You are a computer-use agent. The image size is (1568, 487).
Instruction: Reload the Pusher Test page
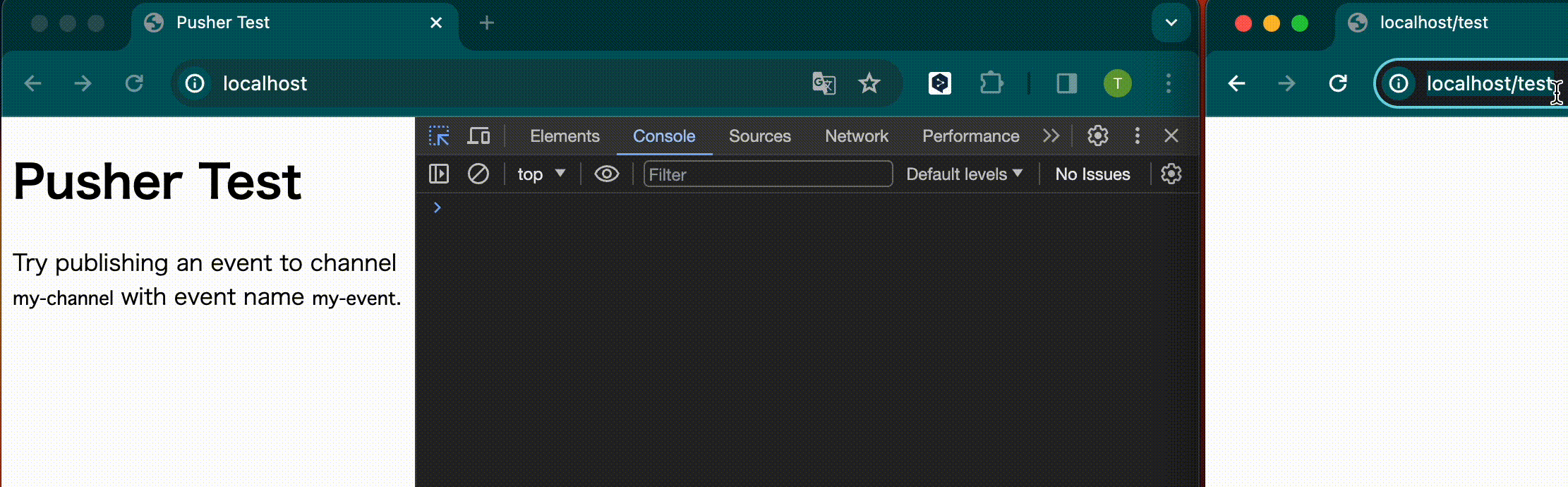tap(134, 83)
